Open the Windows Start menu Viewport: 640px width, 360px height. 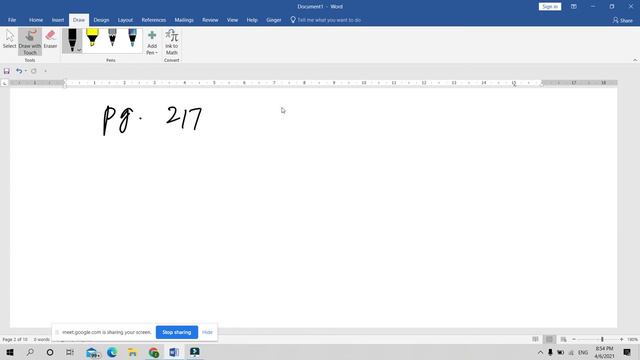coord(10,352)
